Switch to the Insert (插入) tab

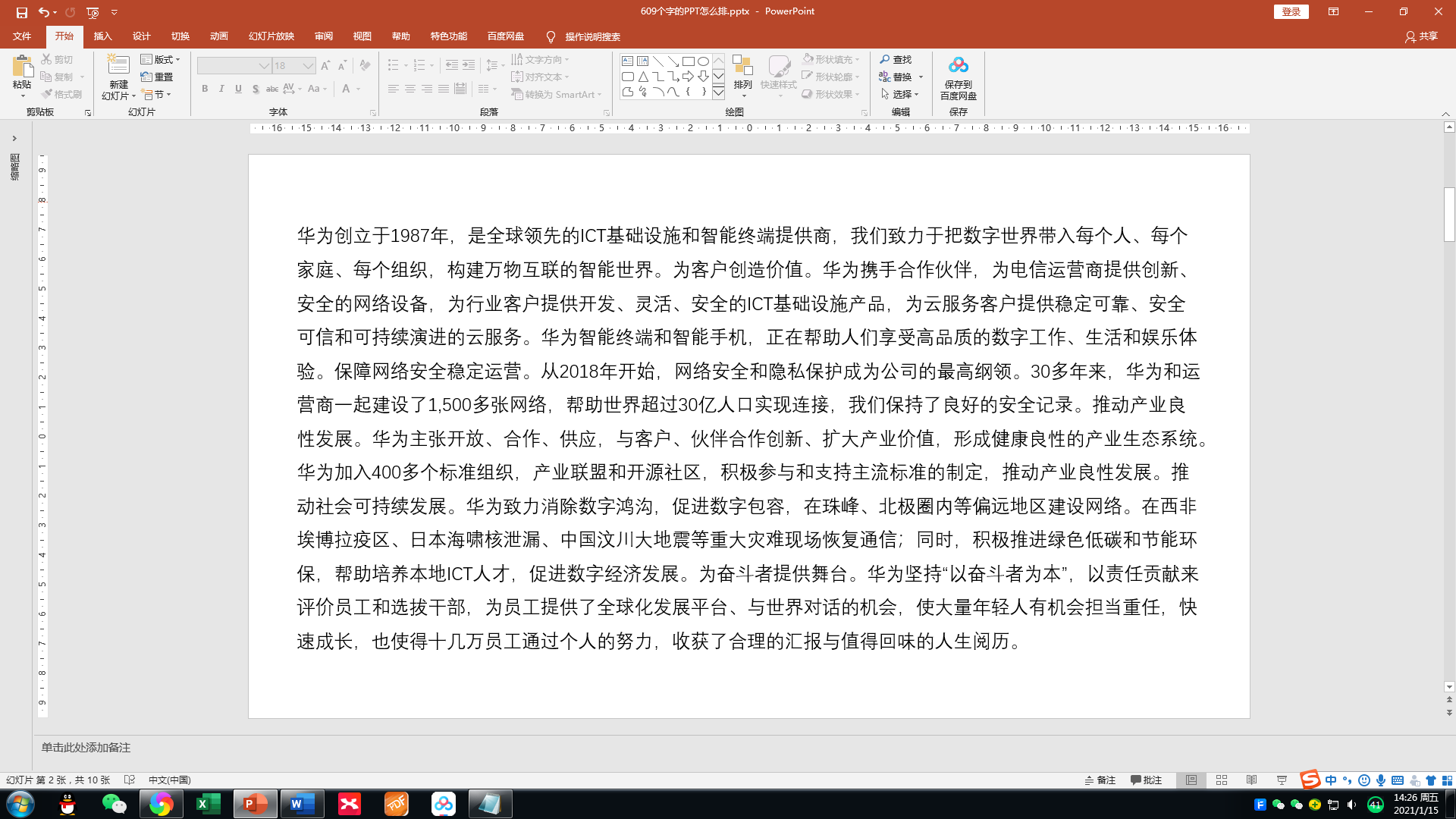(102, 36)
